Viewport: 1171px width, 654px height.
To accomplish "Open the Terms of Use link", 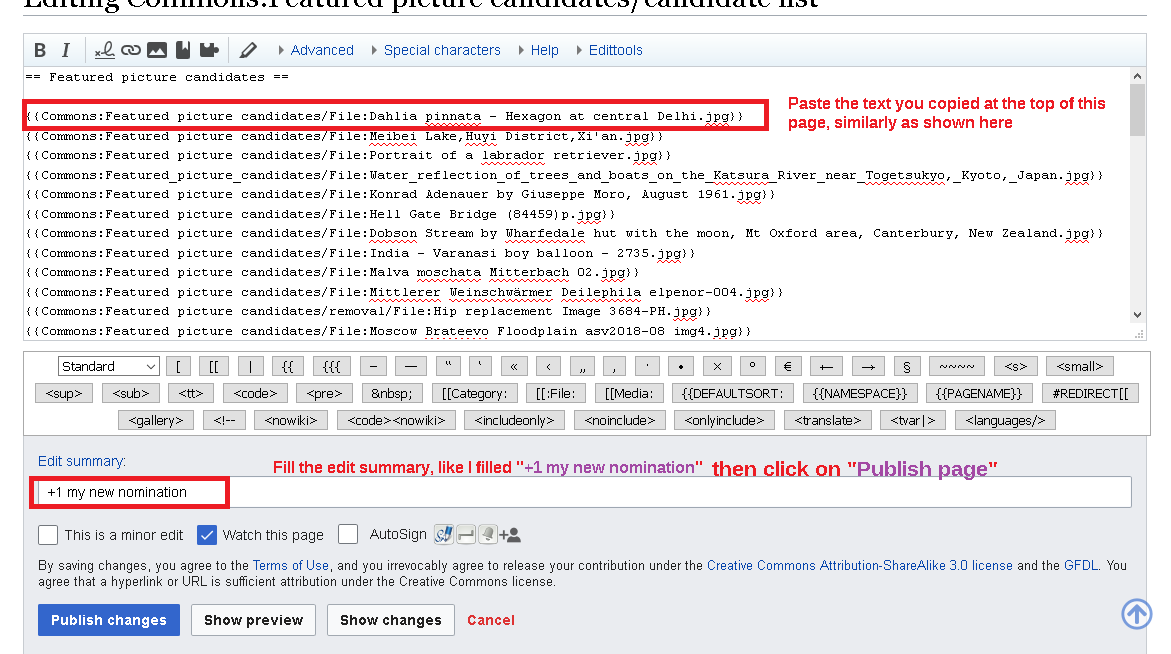I will coord(290,565).
